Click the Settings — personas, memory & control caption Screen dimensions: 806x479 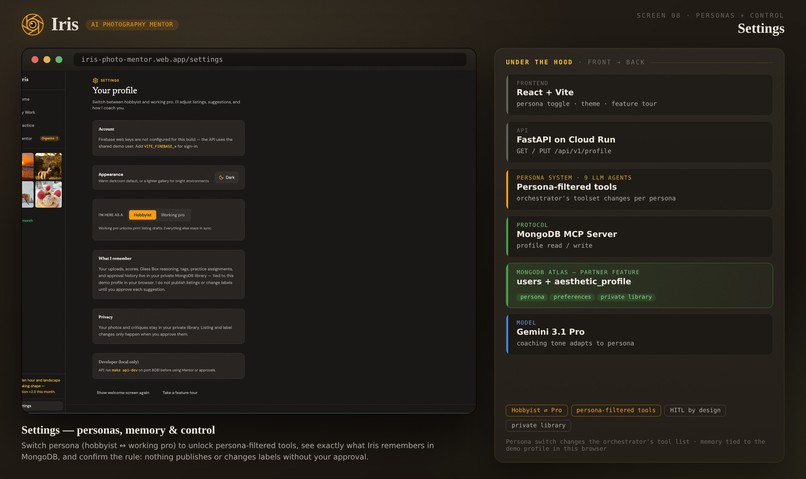click(x=118, y=430)
